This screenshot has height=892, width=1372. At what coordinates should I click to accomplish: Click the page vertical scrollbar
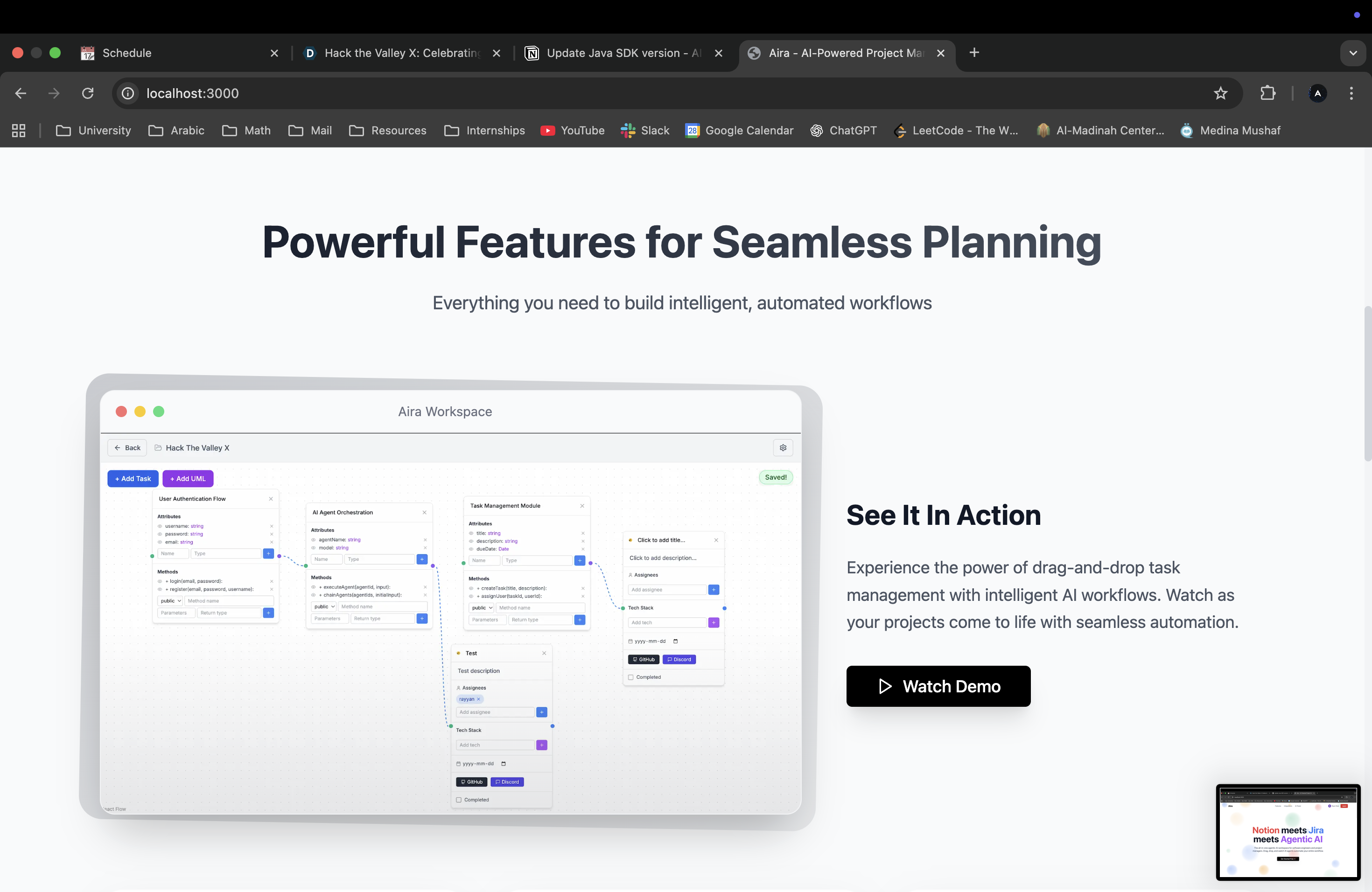pos(1367,384)
